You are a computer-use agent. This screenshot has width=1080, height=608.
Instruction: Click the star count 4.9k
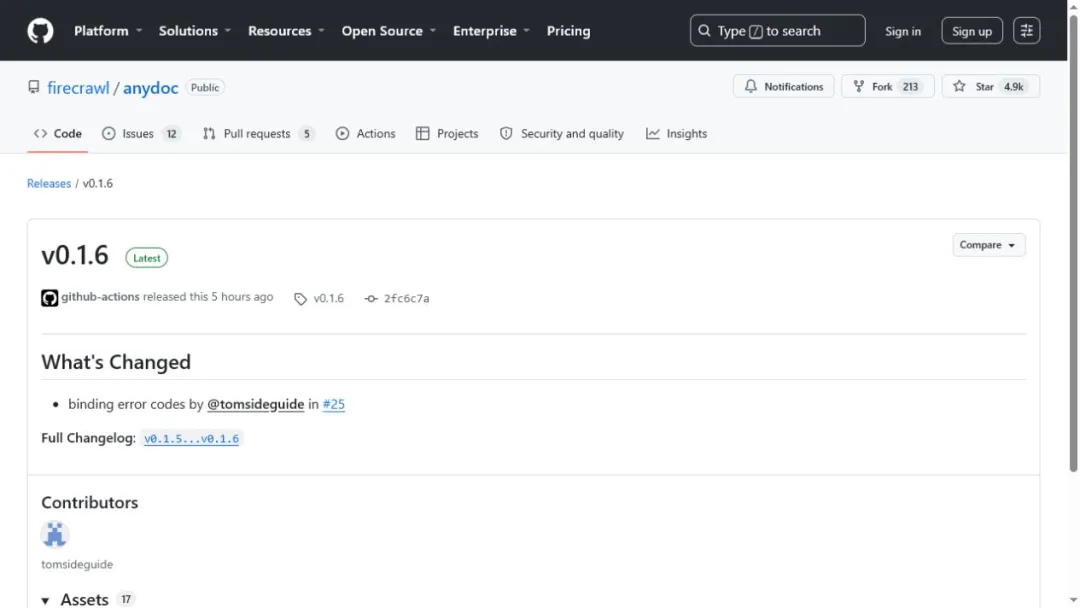coord(1013,86)
